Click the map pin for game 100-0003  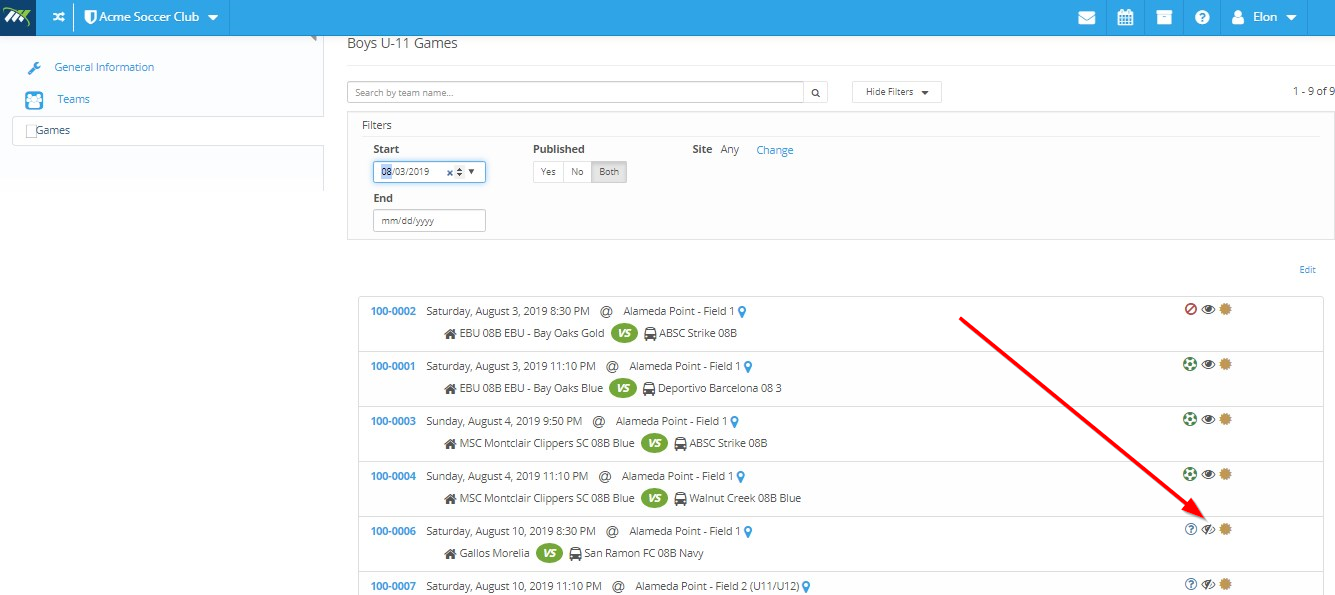click(734, 422)
